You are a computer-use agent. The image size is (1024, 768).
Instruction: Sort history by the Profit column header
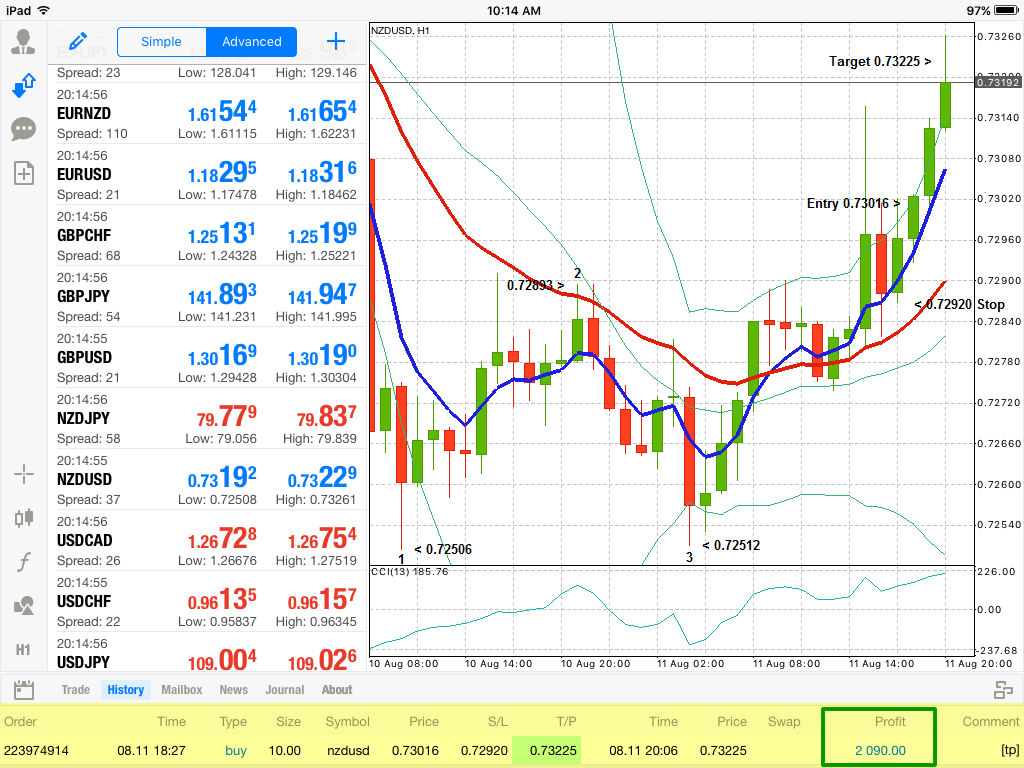pos(890,722)
